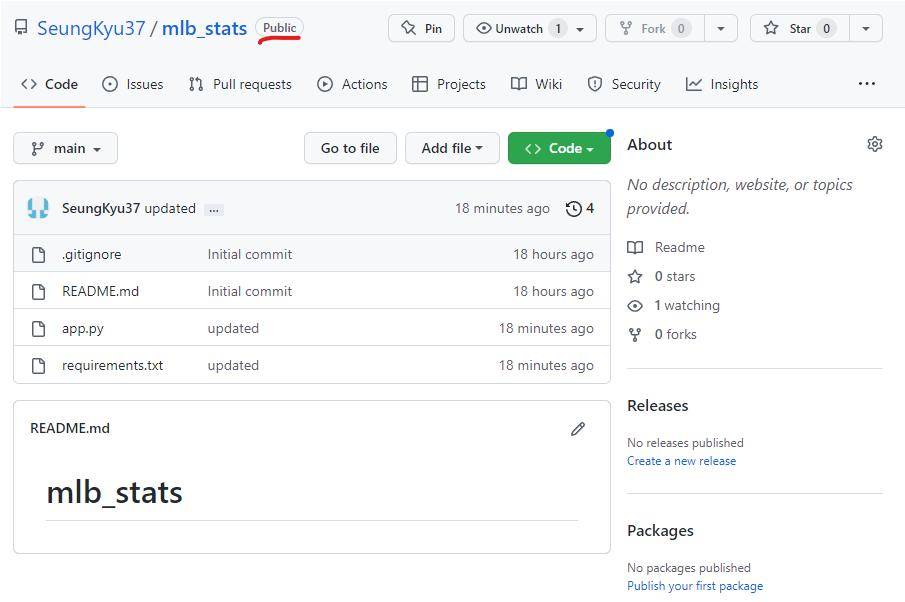Image resolution: width=905 pixels, height=602 pixels.
Task: Open the 'Initial commit' link for .gitignore
Action: click(249, 255)
